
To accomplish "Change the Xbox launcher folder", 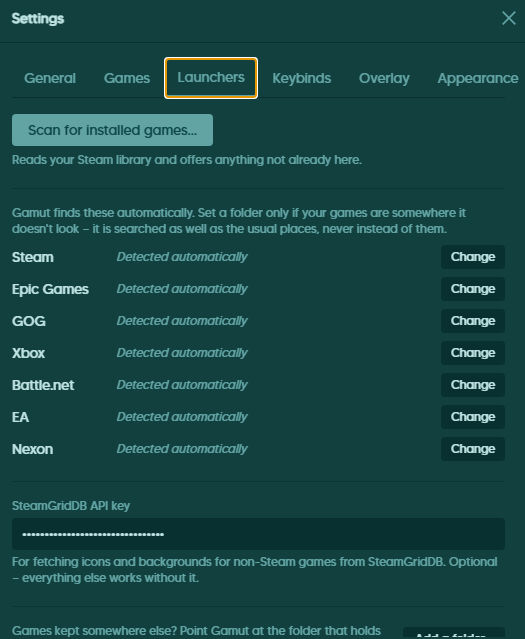I will click(473, 353).
